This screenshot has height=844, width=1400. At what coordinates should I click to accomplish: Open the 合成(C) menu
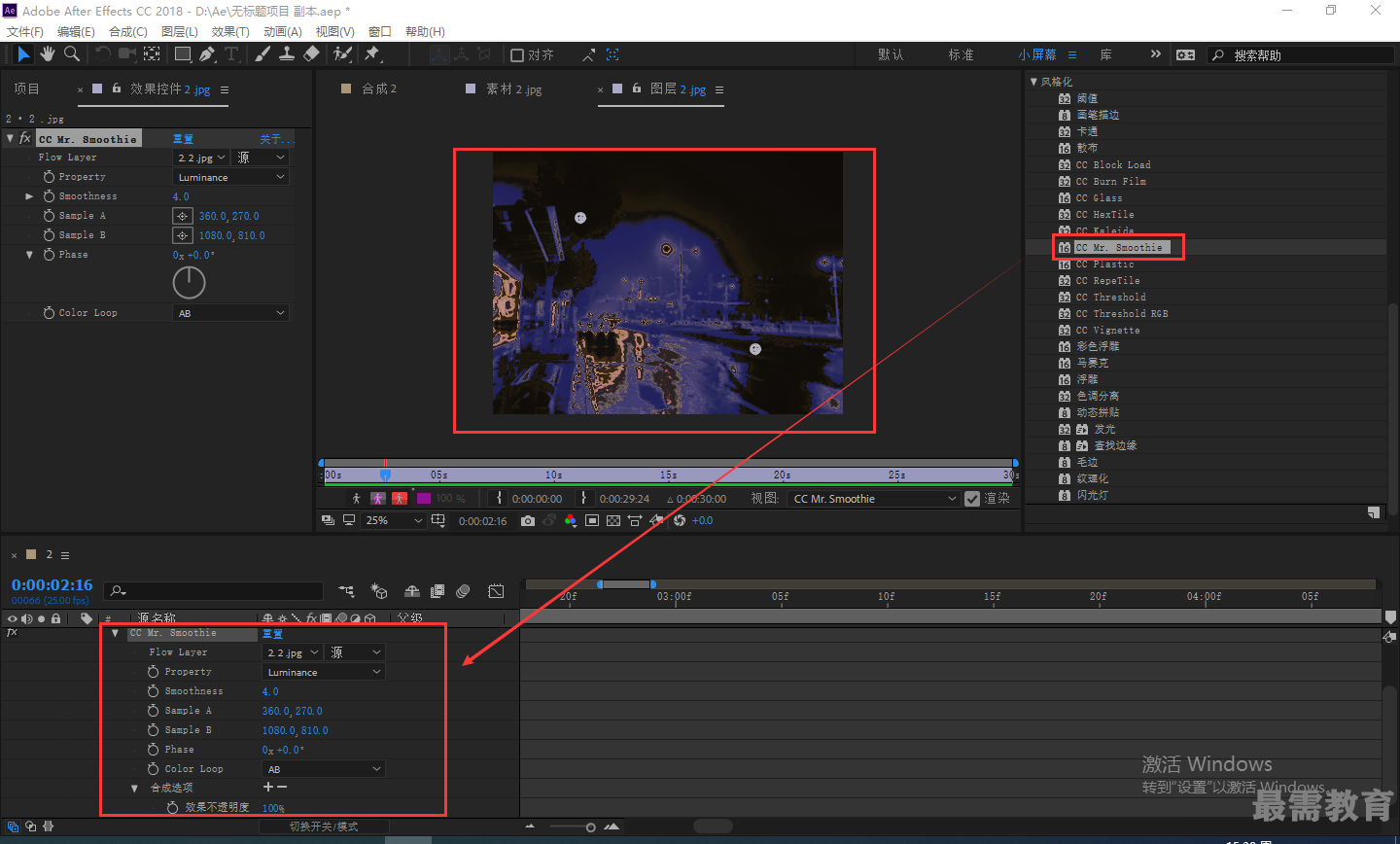tap(128, 32)
